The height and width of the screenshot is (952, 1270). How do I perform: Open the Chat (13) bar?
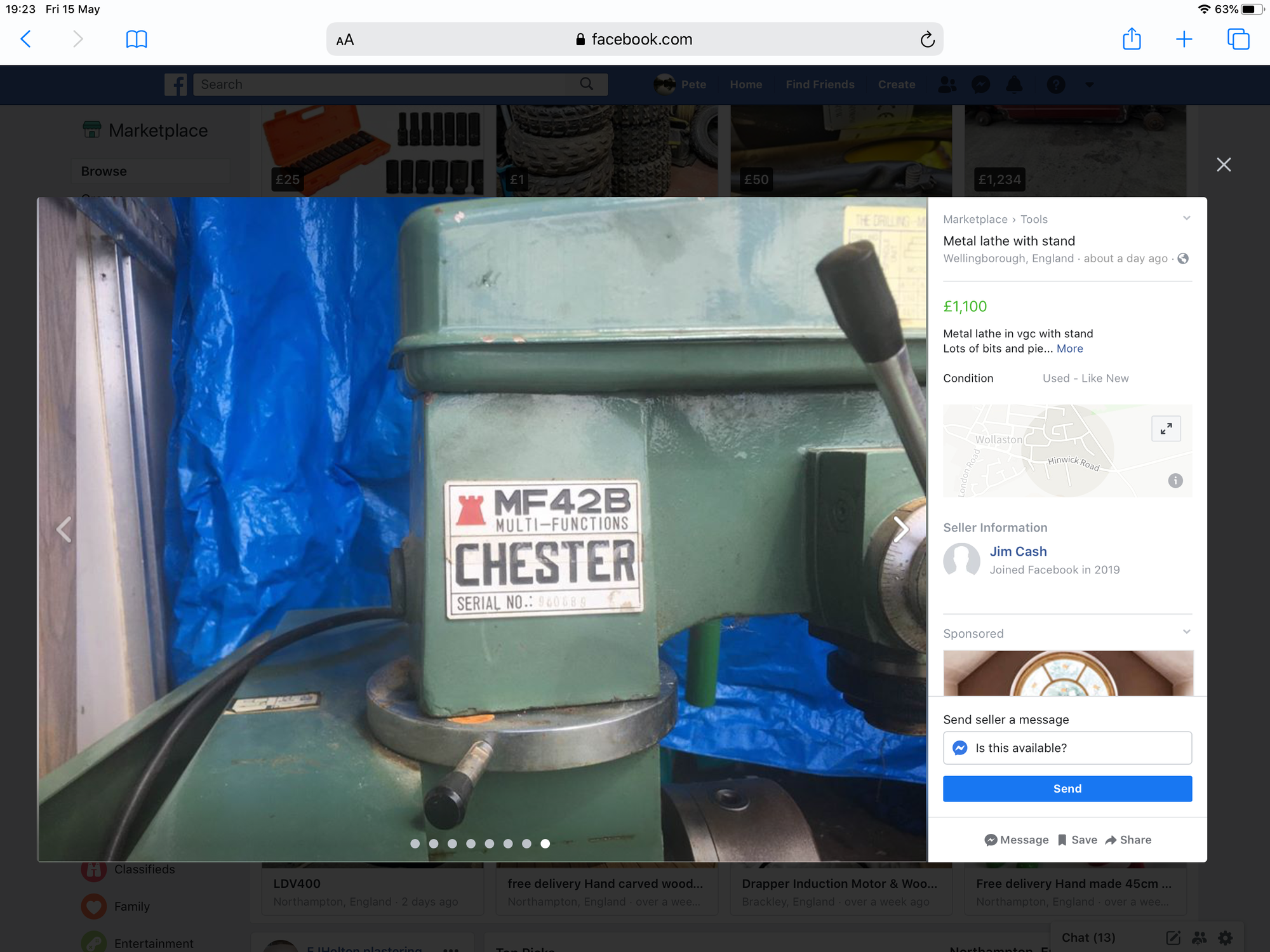1088,938
